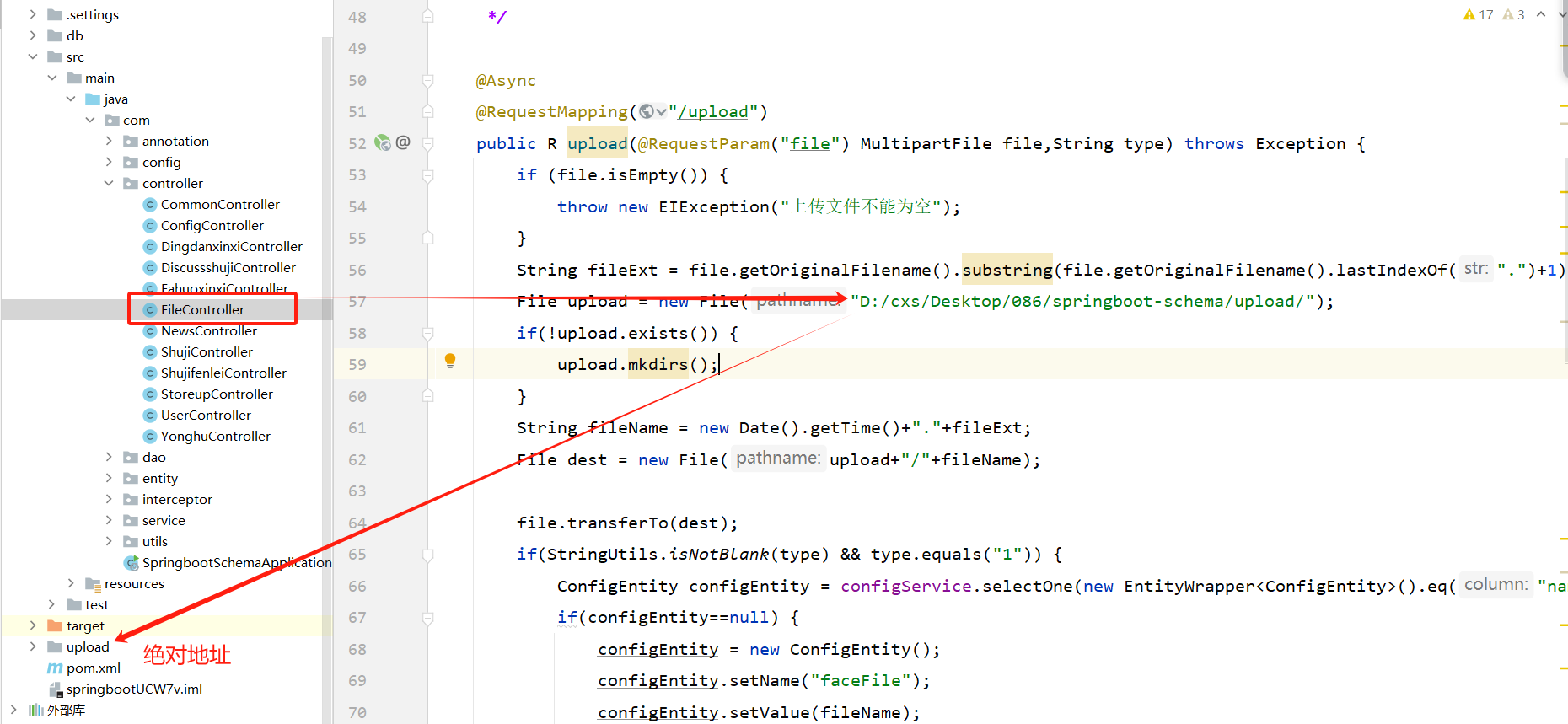This screenshot has height=724, width=1568.
Task: Click the 17 warnings indicator
Action: coord(1479,14)
